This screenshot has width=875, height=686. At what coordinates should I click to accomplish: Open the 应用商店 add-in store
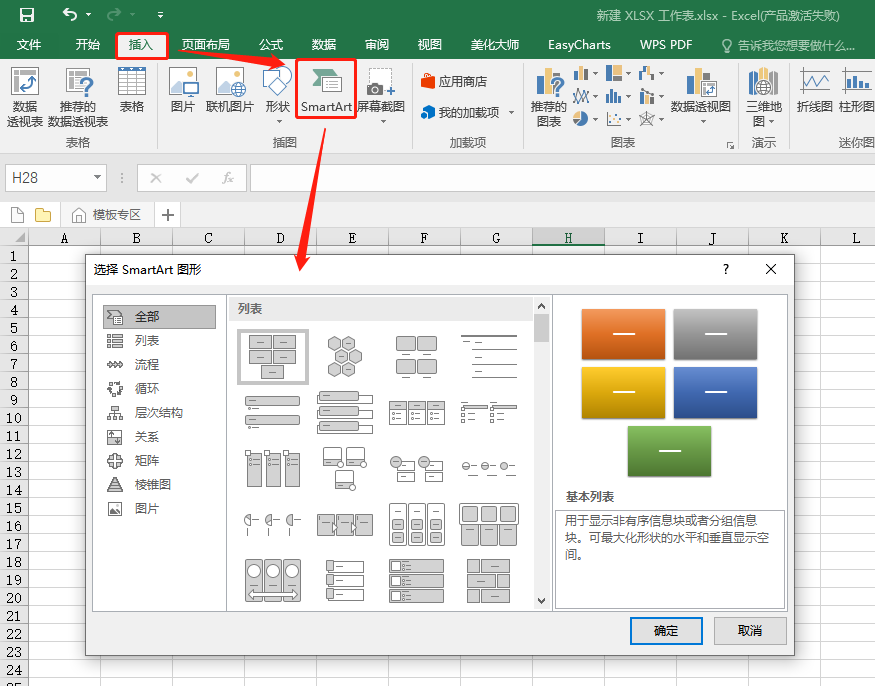click(x=454, y=81)
